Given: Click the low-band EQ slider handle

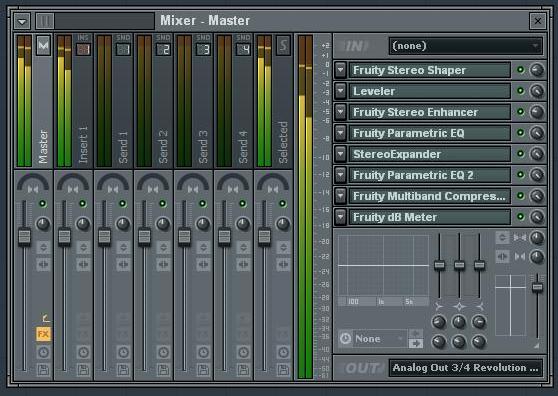Looking at the screenshot, I should click(x=439, y=265).
